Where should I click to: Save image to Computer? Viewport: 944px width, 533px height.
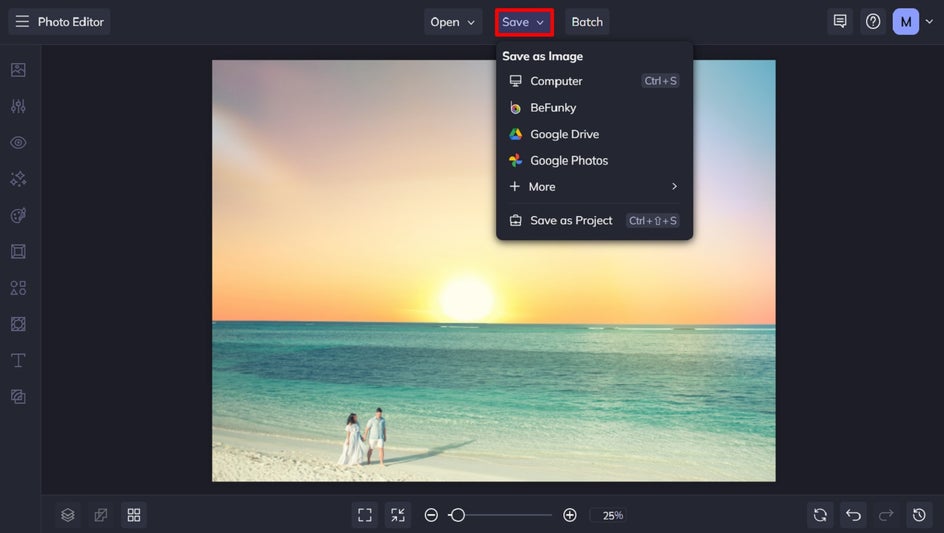click(x=594, y=81)
